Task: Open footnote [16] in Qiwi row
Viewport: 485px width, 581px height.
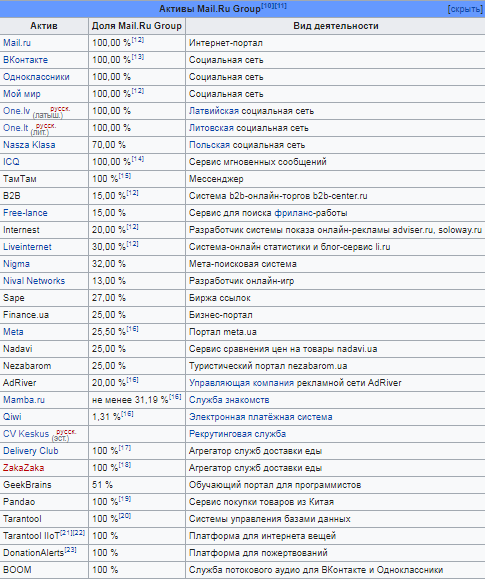Action: click(127, 414)
